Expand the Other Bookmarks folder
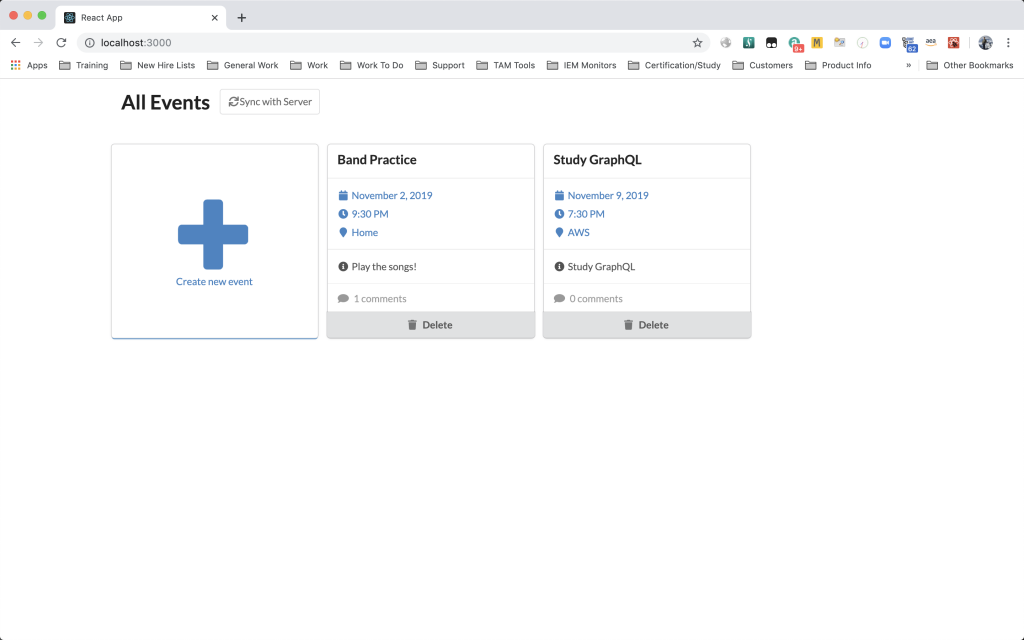Viewport: 1024px width, 640px height. point(970,65)
